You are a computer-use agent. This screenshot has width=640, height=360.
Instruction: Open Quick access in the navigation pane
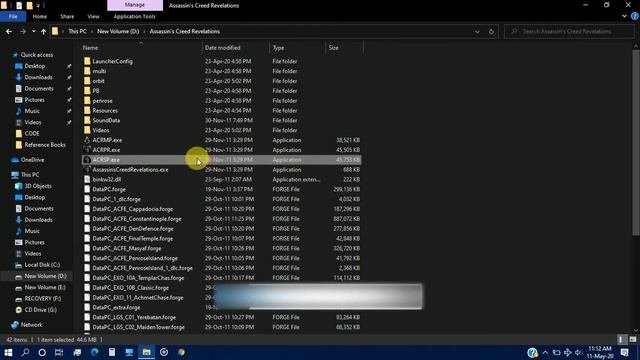(x=36, y=55)
